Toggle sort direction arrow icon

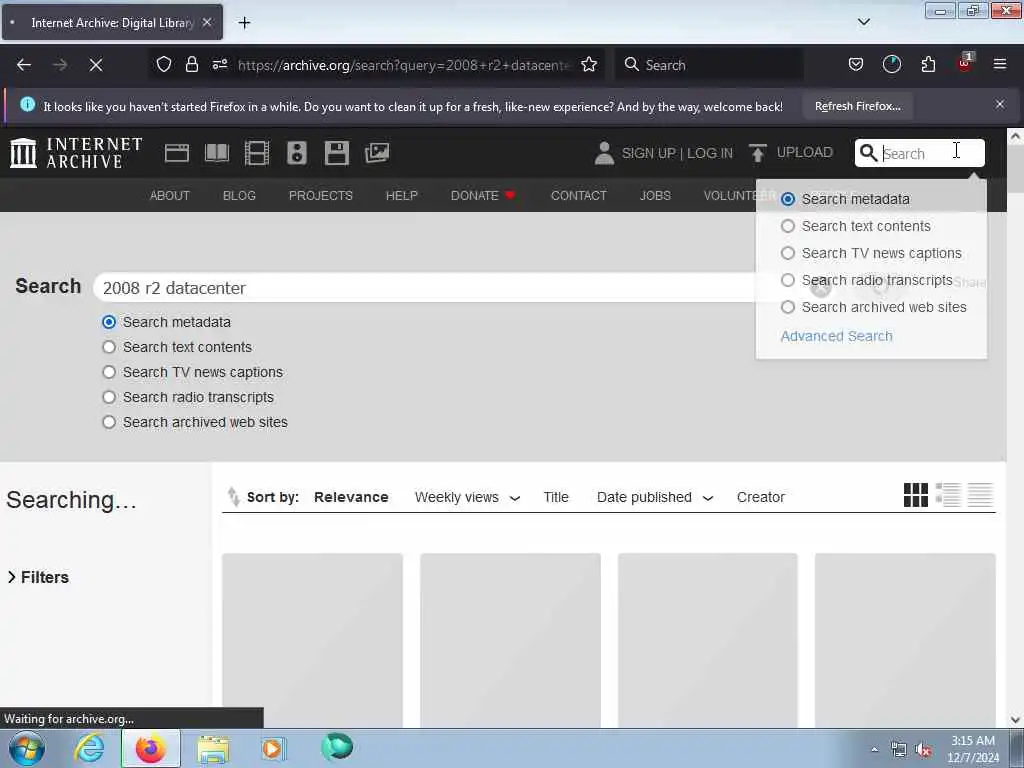click(233, 497)
